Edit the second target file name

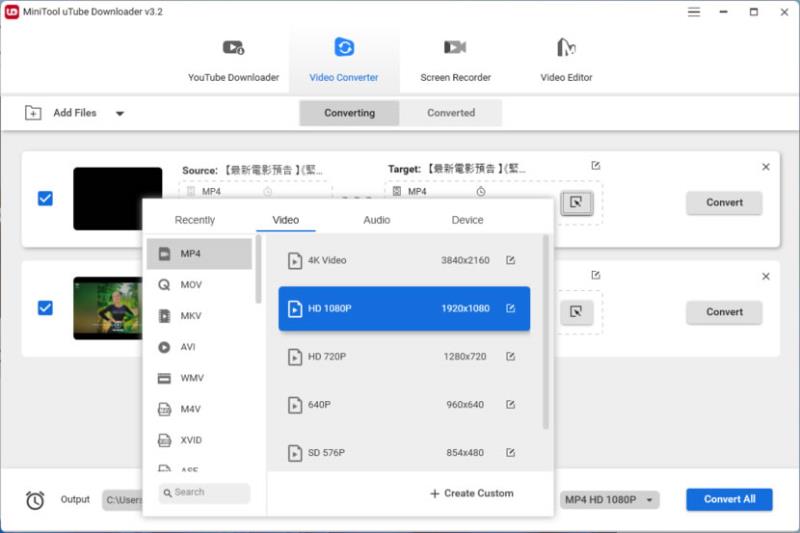[x=595, y=275]
